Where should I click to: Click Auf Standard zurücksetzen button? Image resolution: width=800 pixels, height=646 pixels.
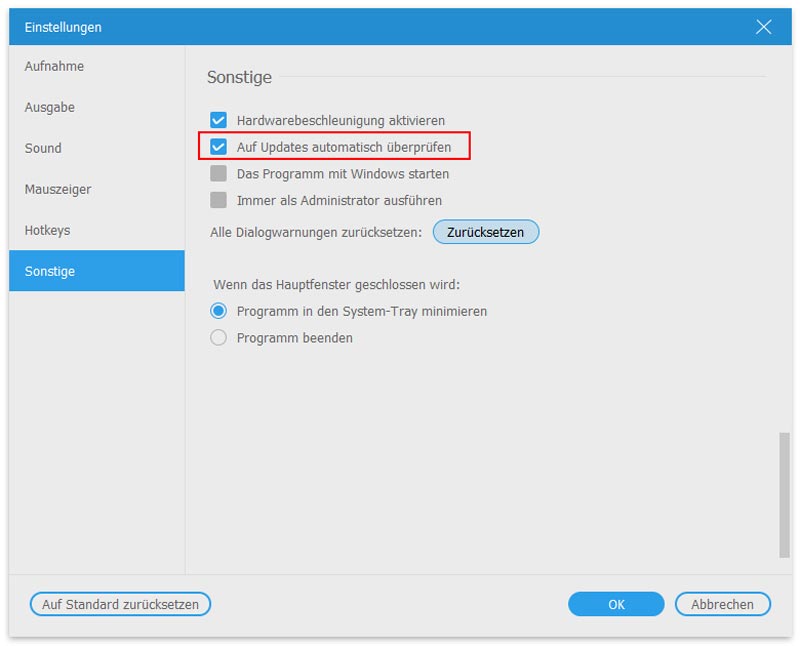pyautogui.click(x=120, y=604)
